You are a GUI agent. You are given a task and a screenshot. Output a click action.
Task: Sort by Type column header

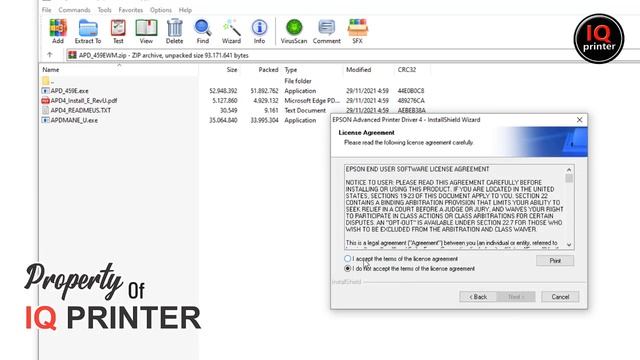291,70
